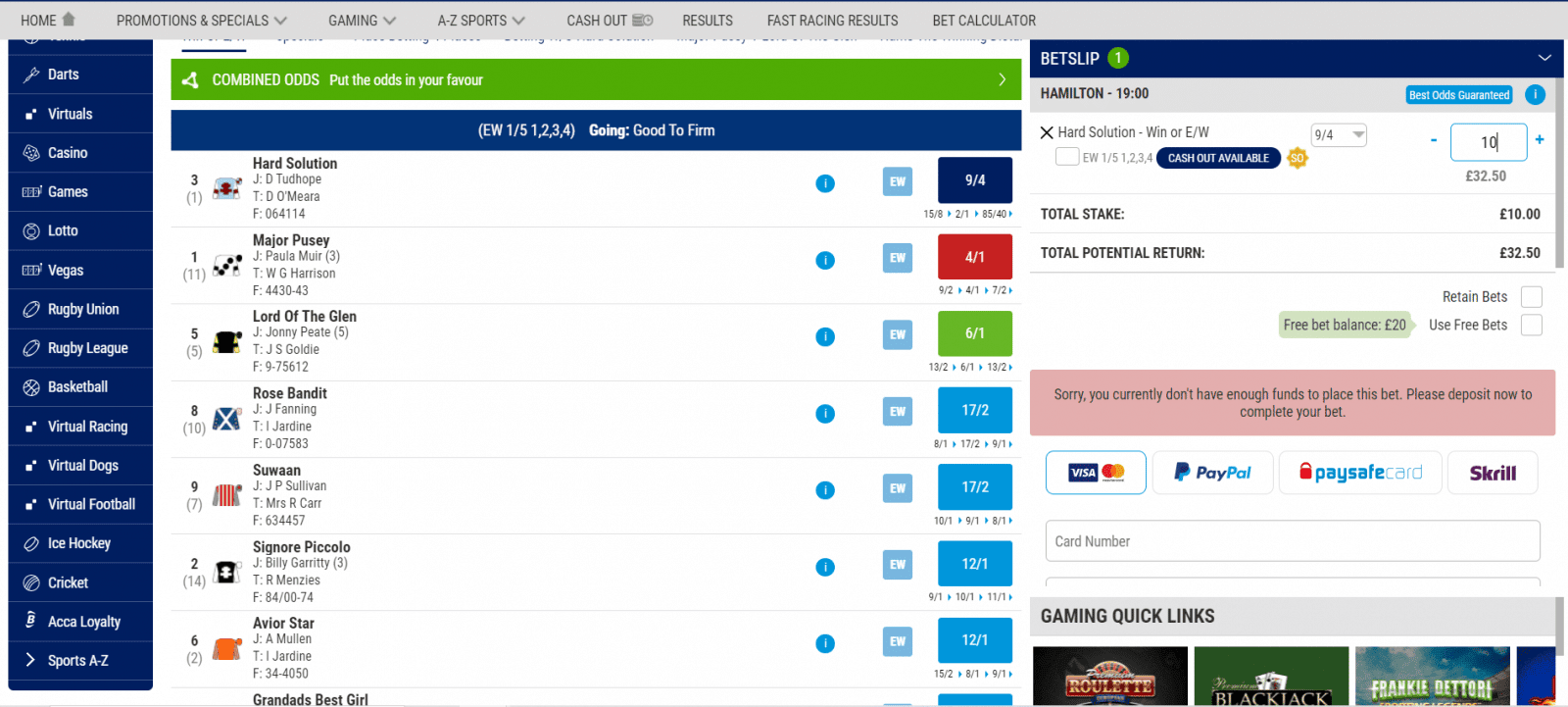Tick the Retain Bets checkbox
Screen dimensions: 1568x707
(x=1531, y=297)
